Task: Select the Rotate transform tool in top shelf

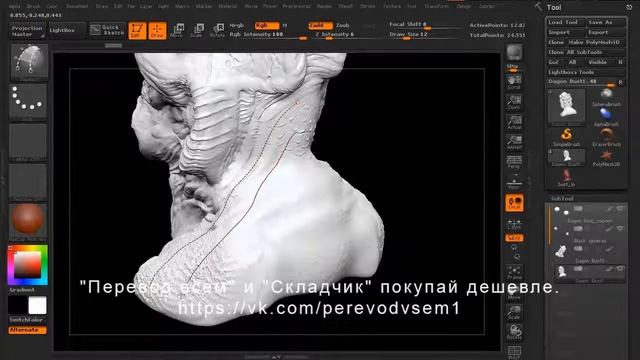Action: (217, 31)
